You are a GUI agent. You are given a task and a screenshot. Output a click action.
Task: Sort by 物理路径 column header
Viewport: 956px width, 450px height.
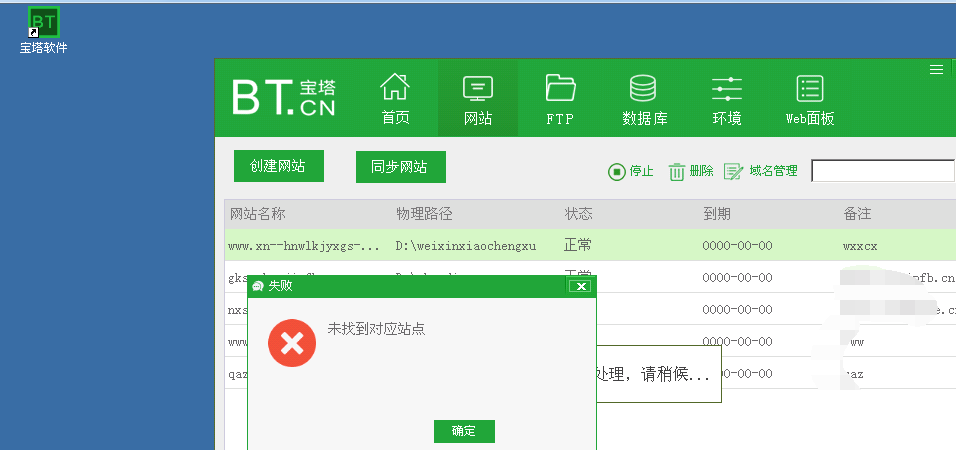point(424,214)
